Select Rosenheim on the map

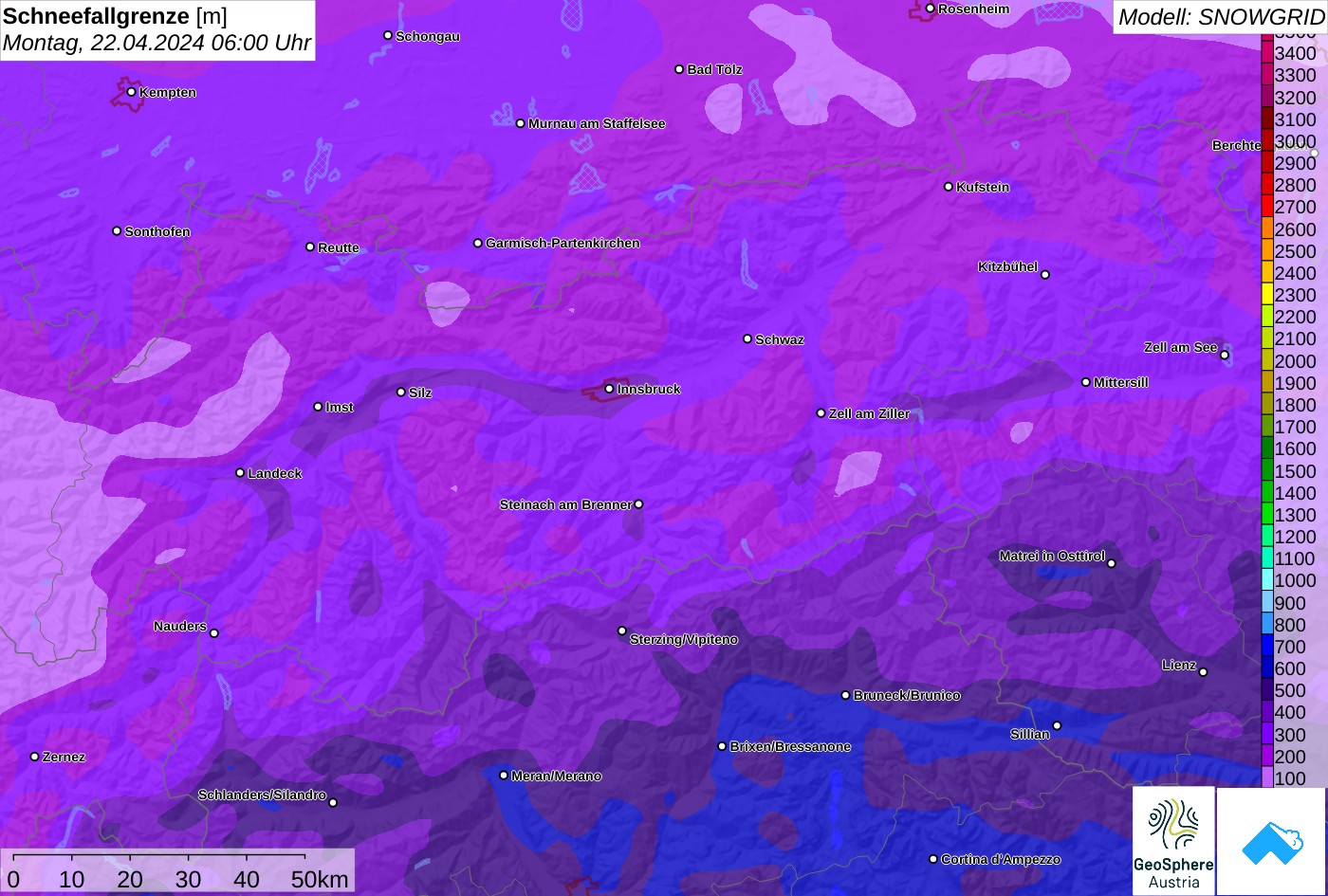974,9
